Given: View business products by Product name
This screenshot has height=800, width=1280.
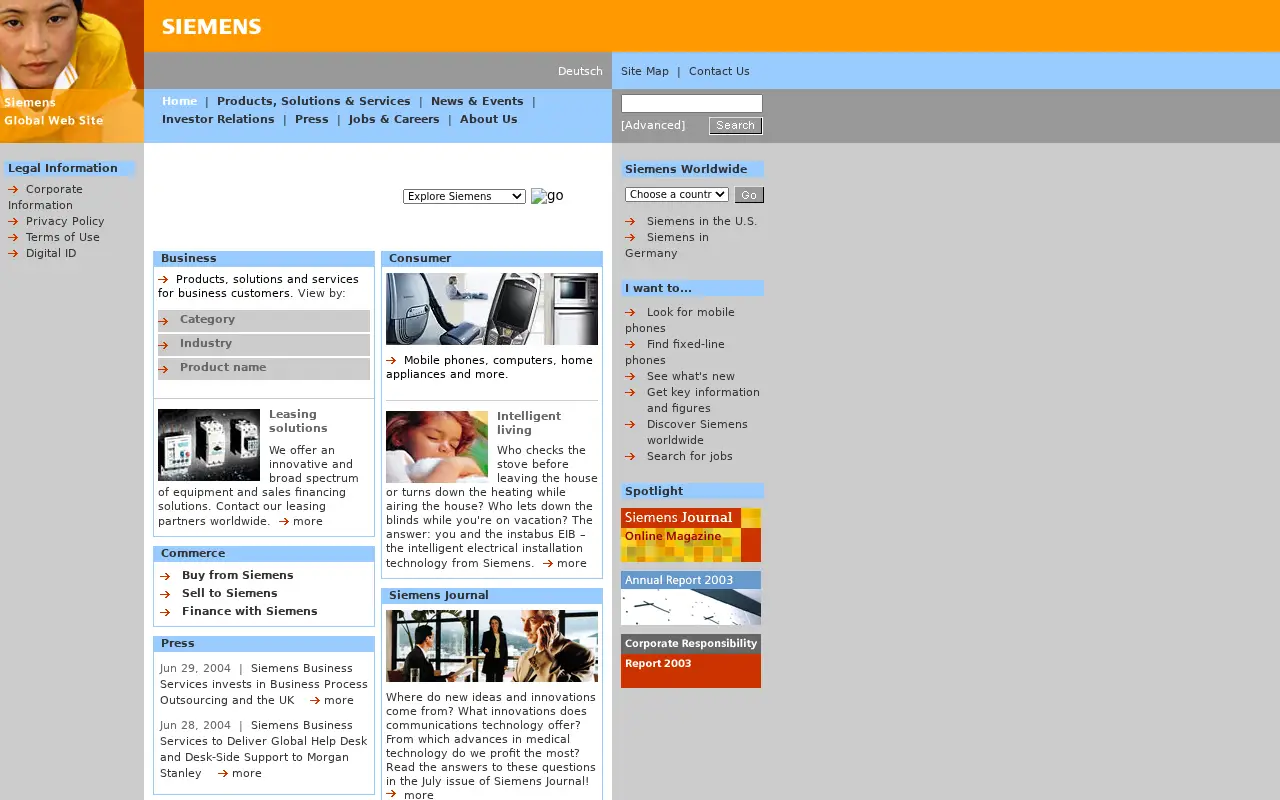Looking at the screenshot, I should tap(264, 368).
